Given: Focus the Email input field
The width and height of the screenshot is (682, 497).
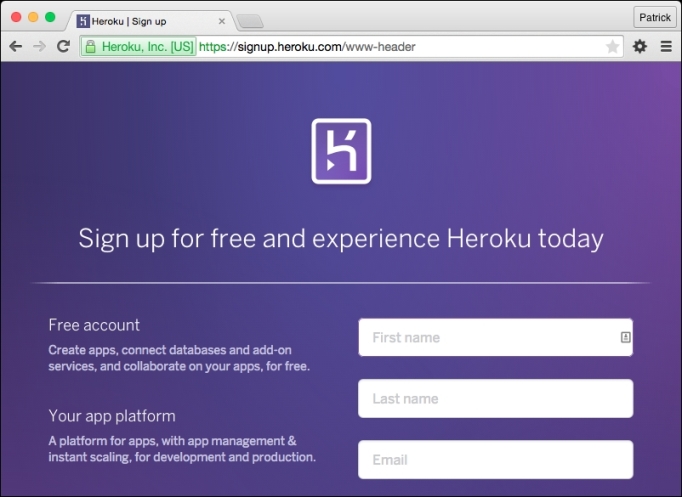Looking at the screenshot, I should pos(495,460).
